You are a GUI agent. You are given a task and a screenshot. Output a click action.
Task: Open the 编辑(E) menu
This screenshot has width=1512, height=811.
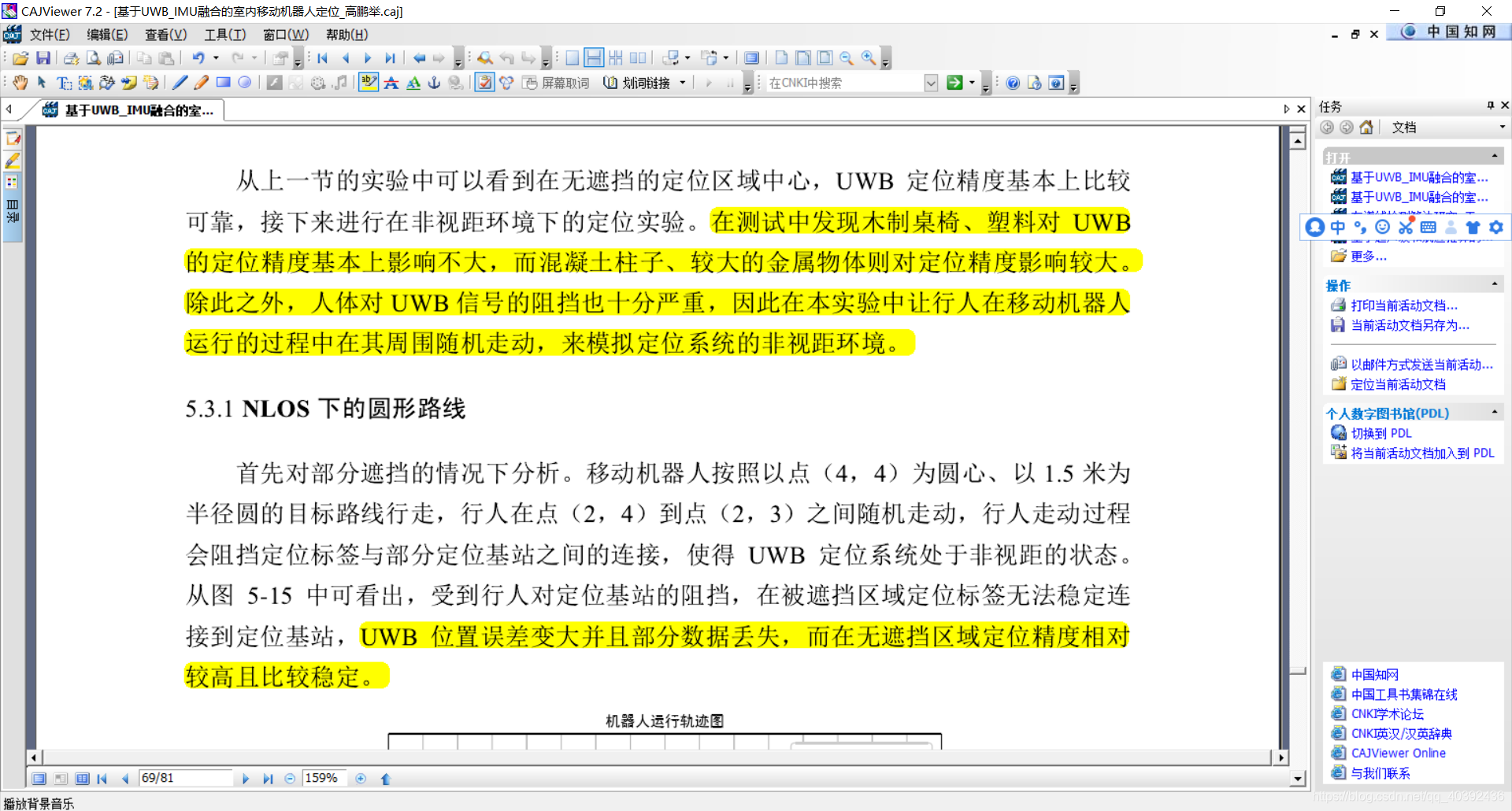pos(107,35)
